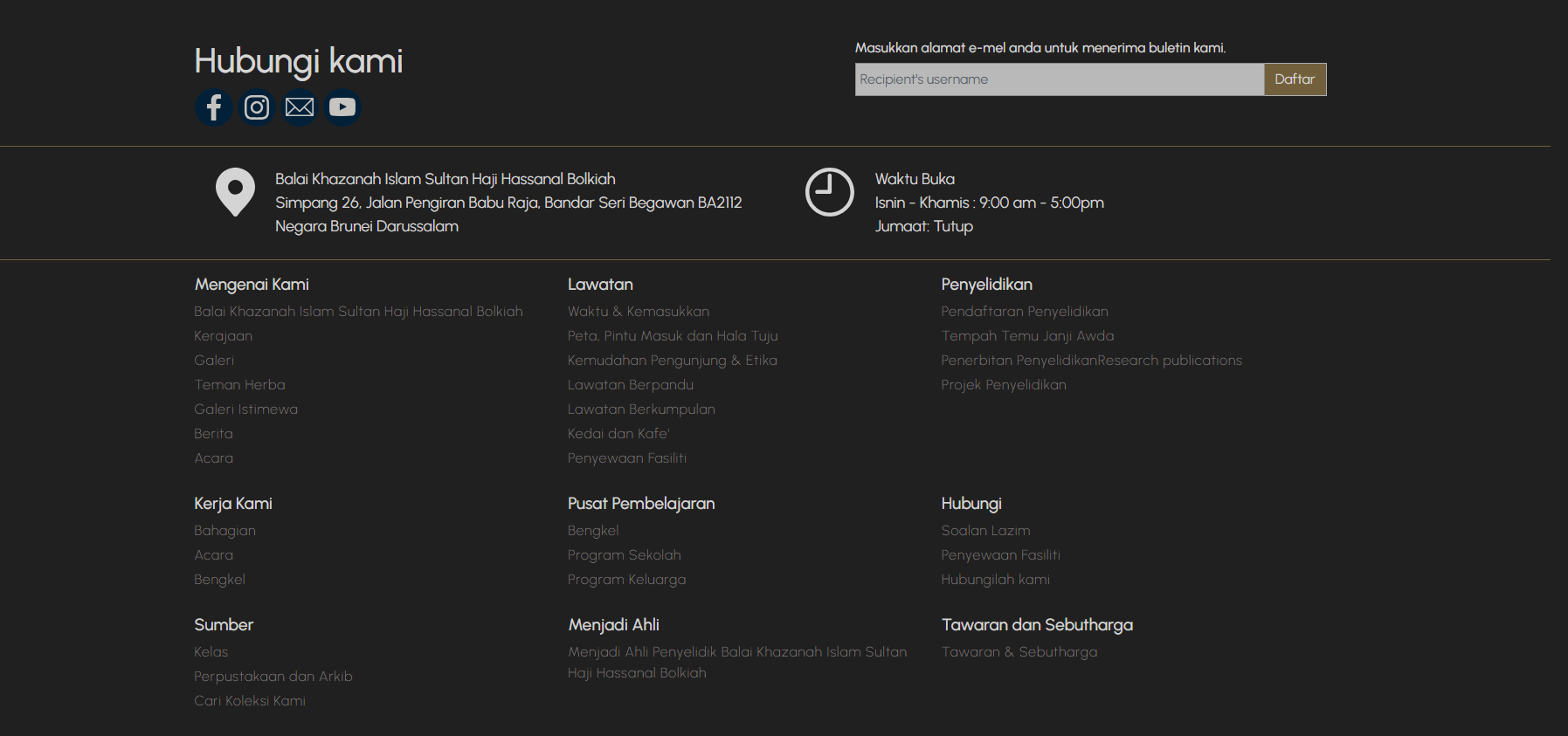Open the Facebook social icon
Screen dimensions: 1568x736
(213, 107)
